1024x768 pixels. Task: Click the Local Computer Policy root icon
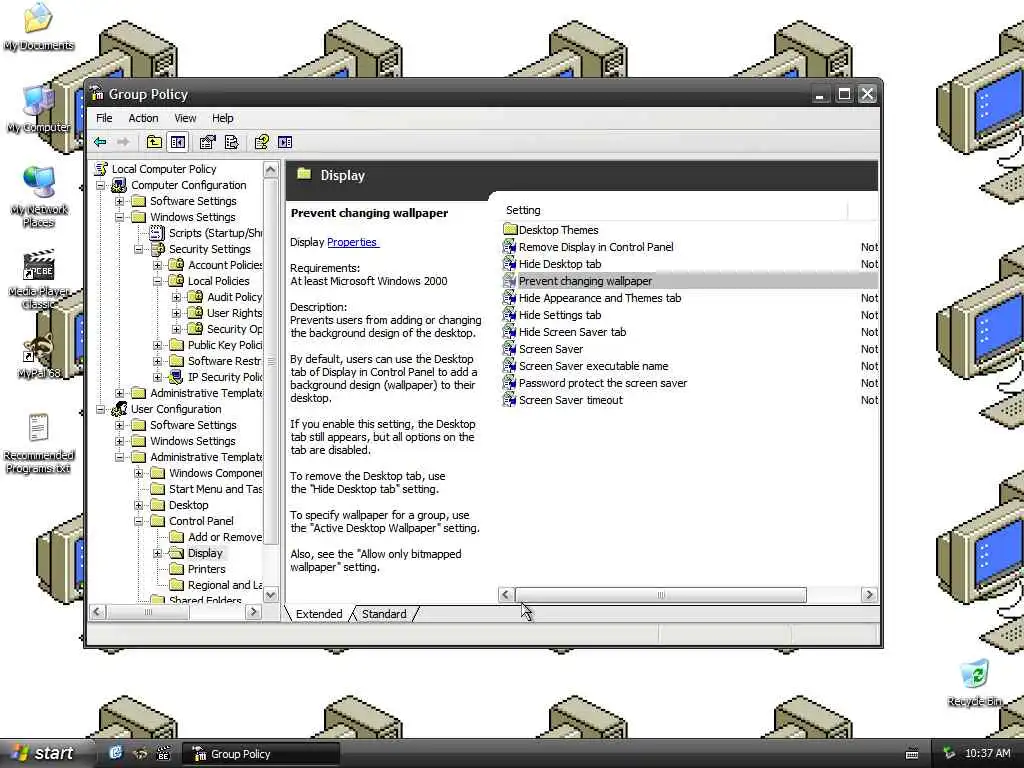coord(101,169)
